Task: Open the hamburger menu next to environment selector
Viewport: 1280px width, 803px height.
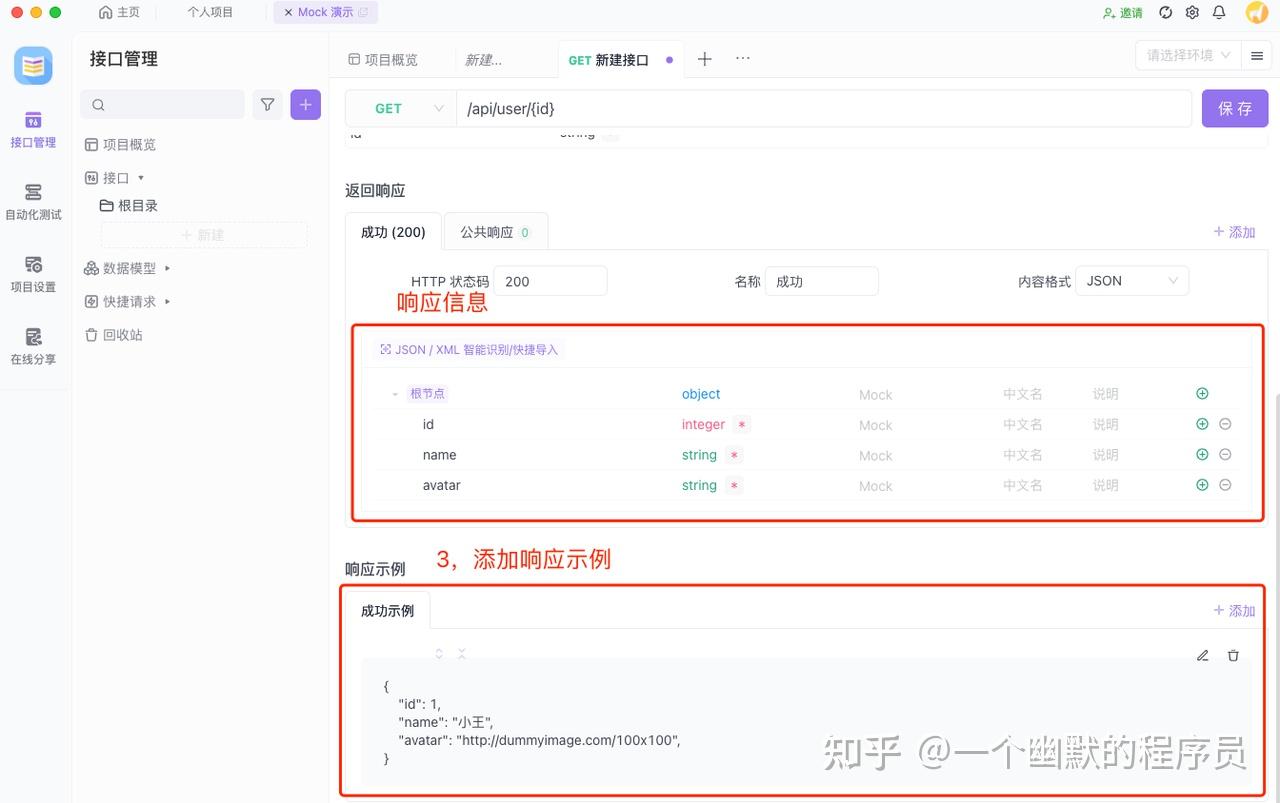Action: pos(1257,56)
